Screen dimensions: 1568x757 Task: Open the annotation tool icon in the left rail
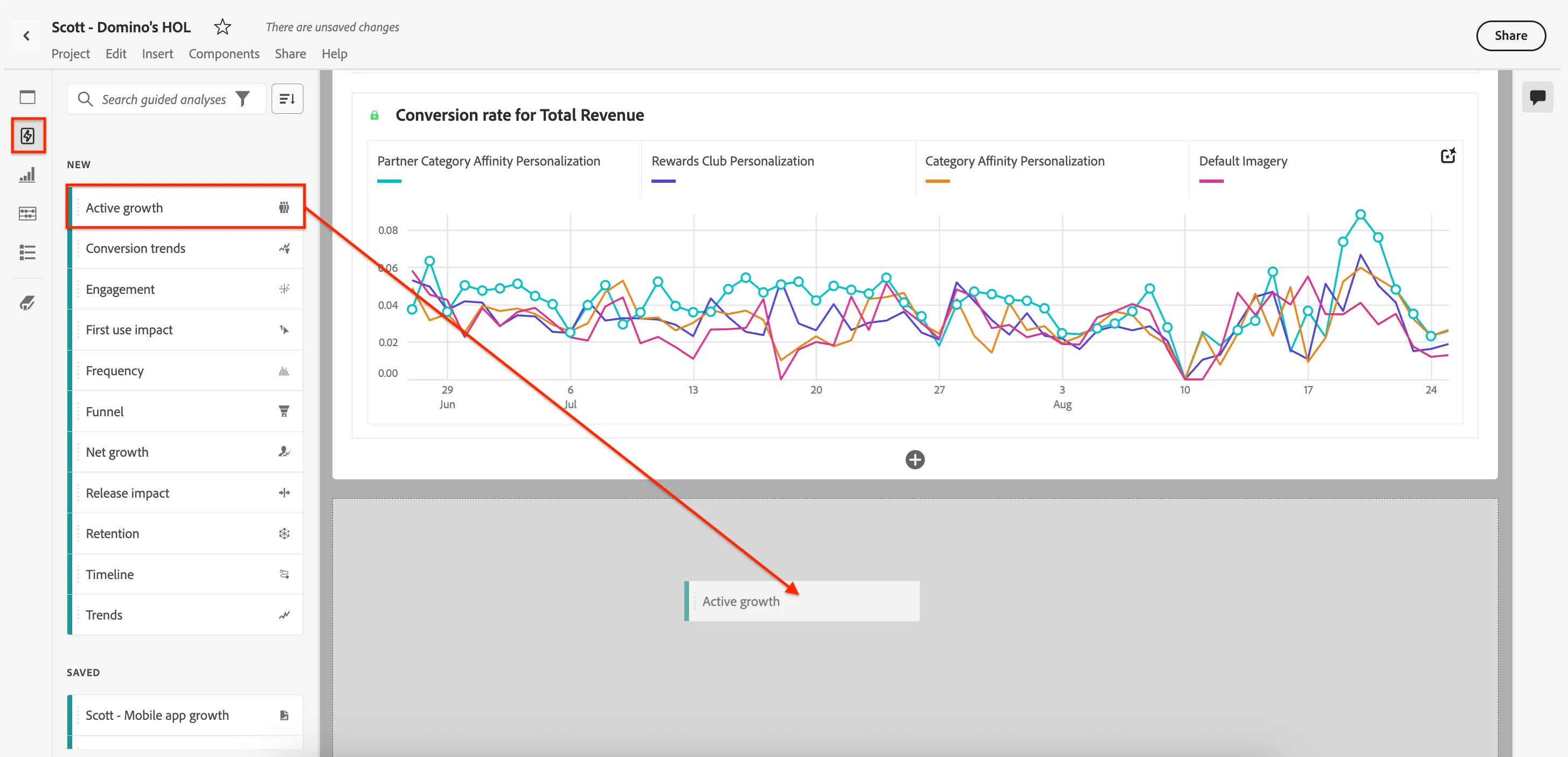pos(27,302)
